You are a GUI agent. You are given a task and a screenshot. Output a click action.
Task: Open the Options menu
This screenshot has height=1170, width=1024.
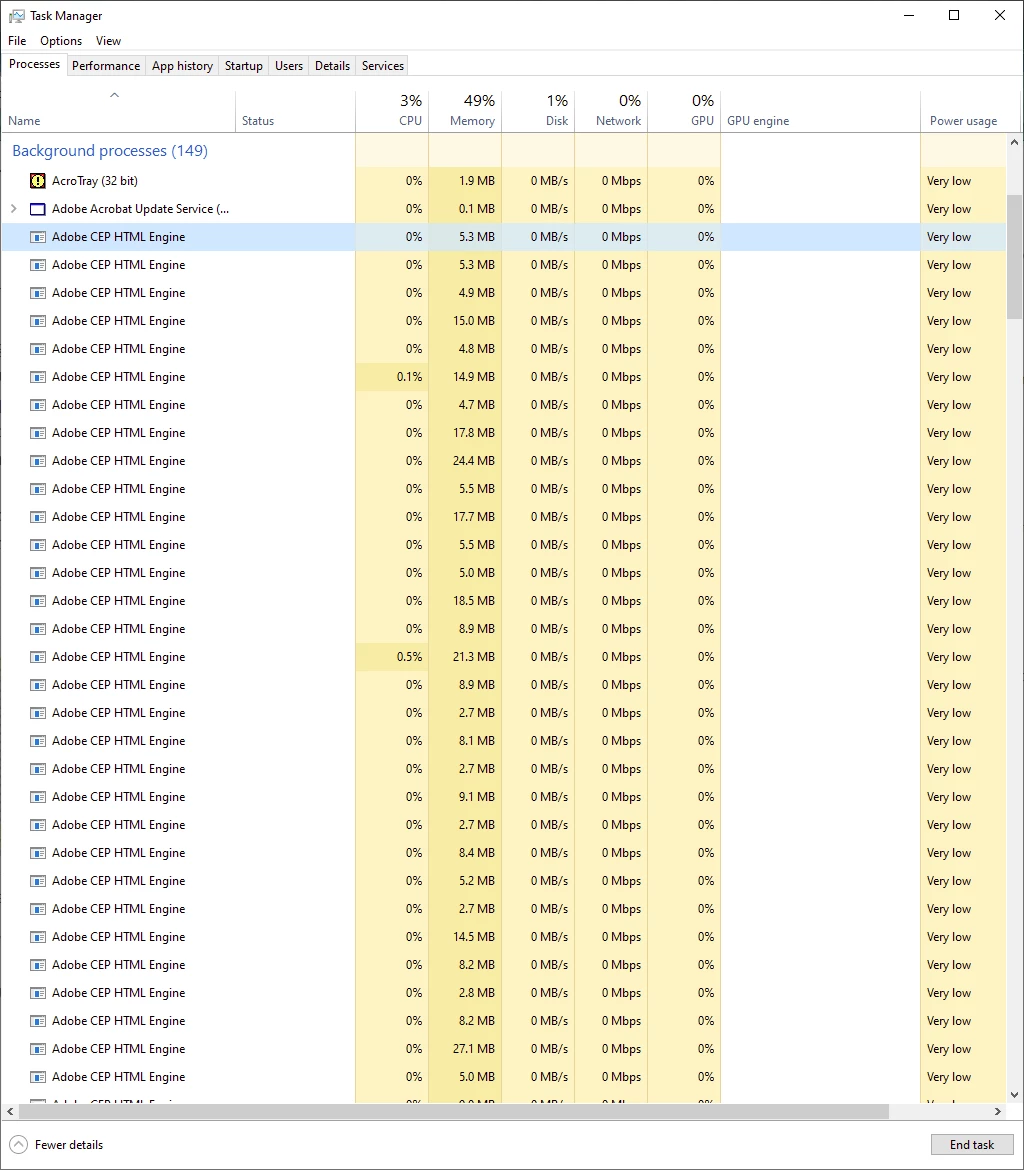coord(61,40)
